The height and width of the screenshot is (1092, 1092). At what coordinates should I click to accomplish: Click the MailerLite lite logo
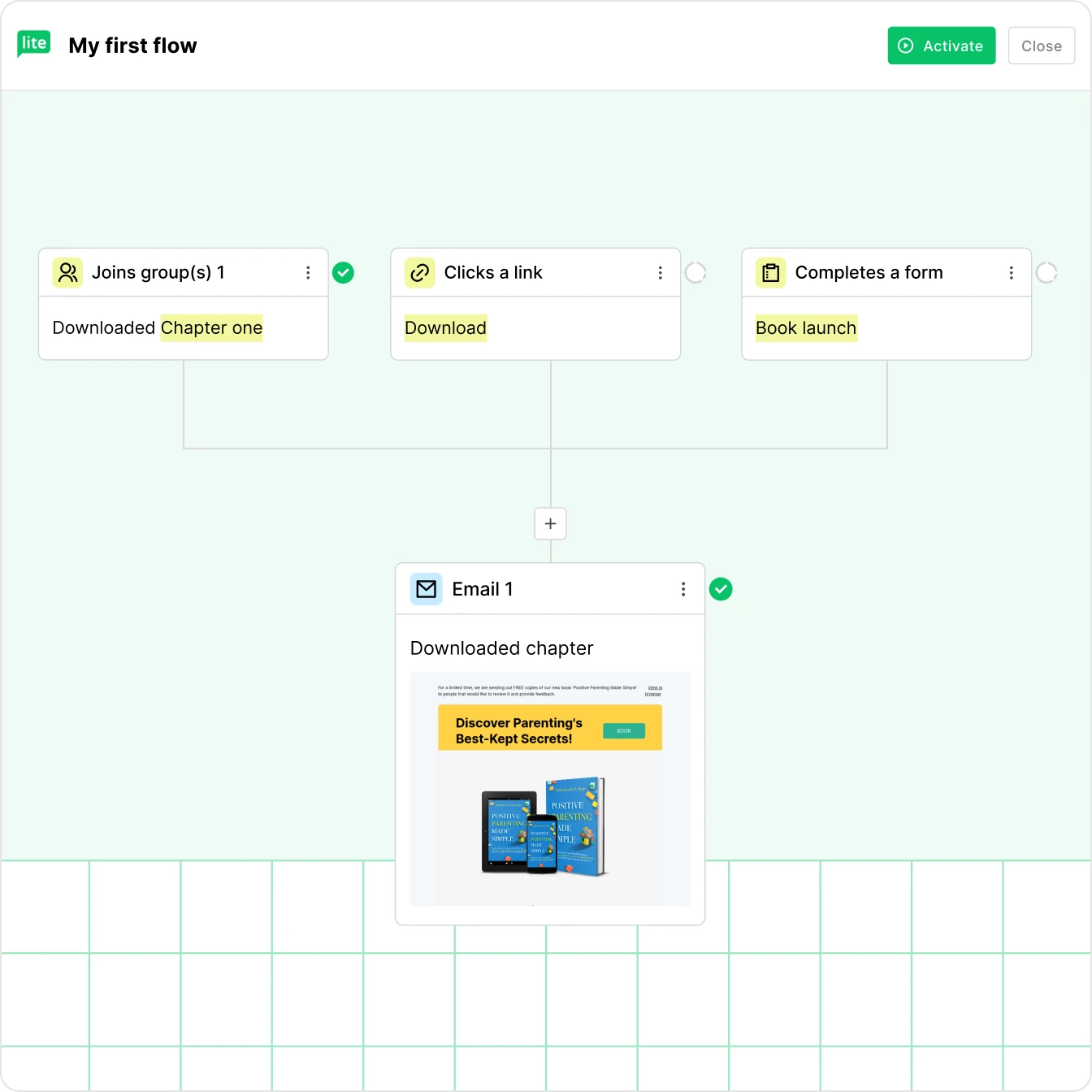click(x=34, y=44)
